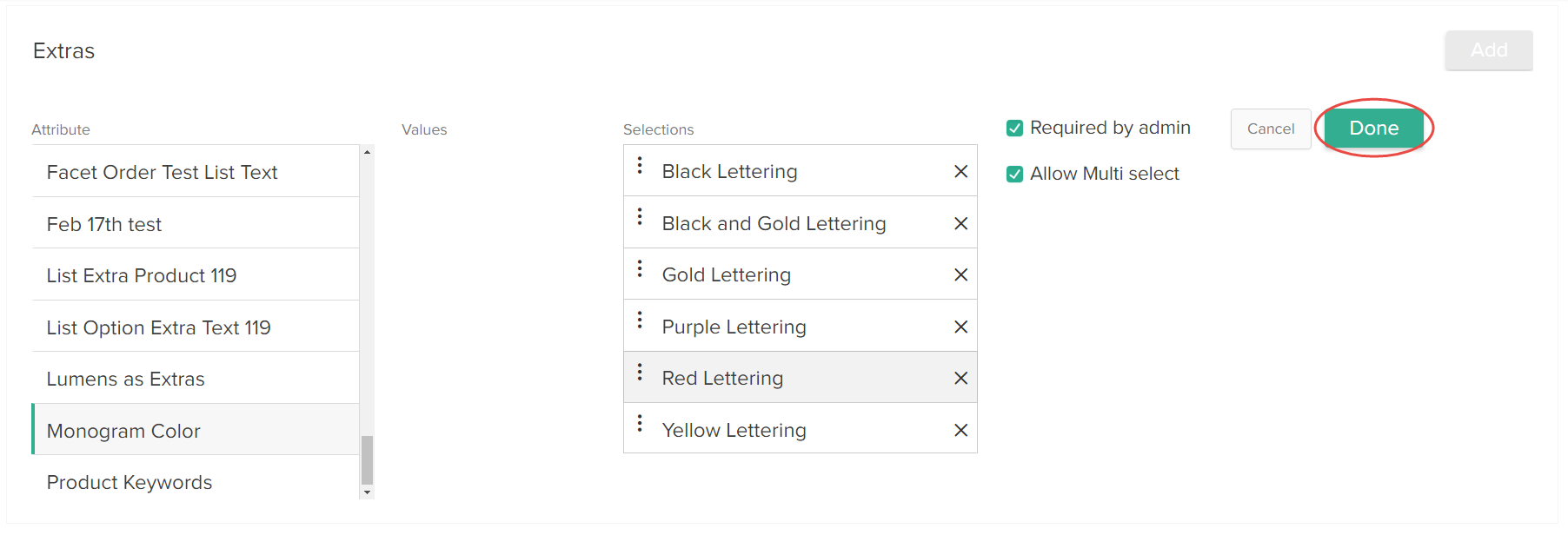Remove Purple Lettering using its X icon
The height and width of the screenshot is (535, 1568).
pos(960,326)
